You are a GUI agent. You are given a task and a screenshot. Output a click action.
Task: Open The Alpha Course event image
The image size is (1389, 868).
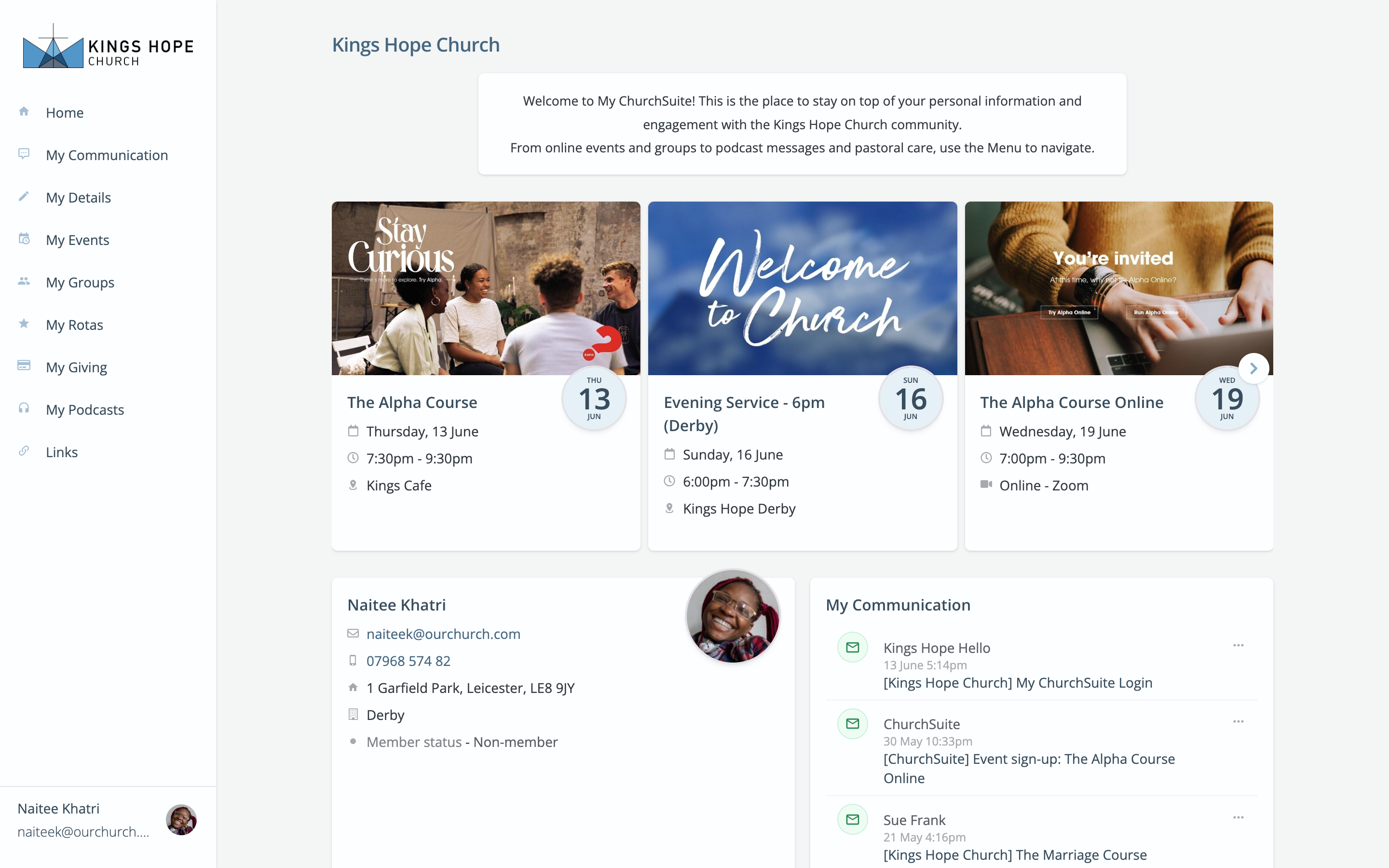click(x=486, y=288)
